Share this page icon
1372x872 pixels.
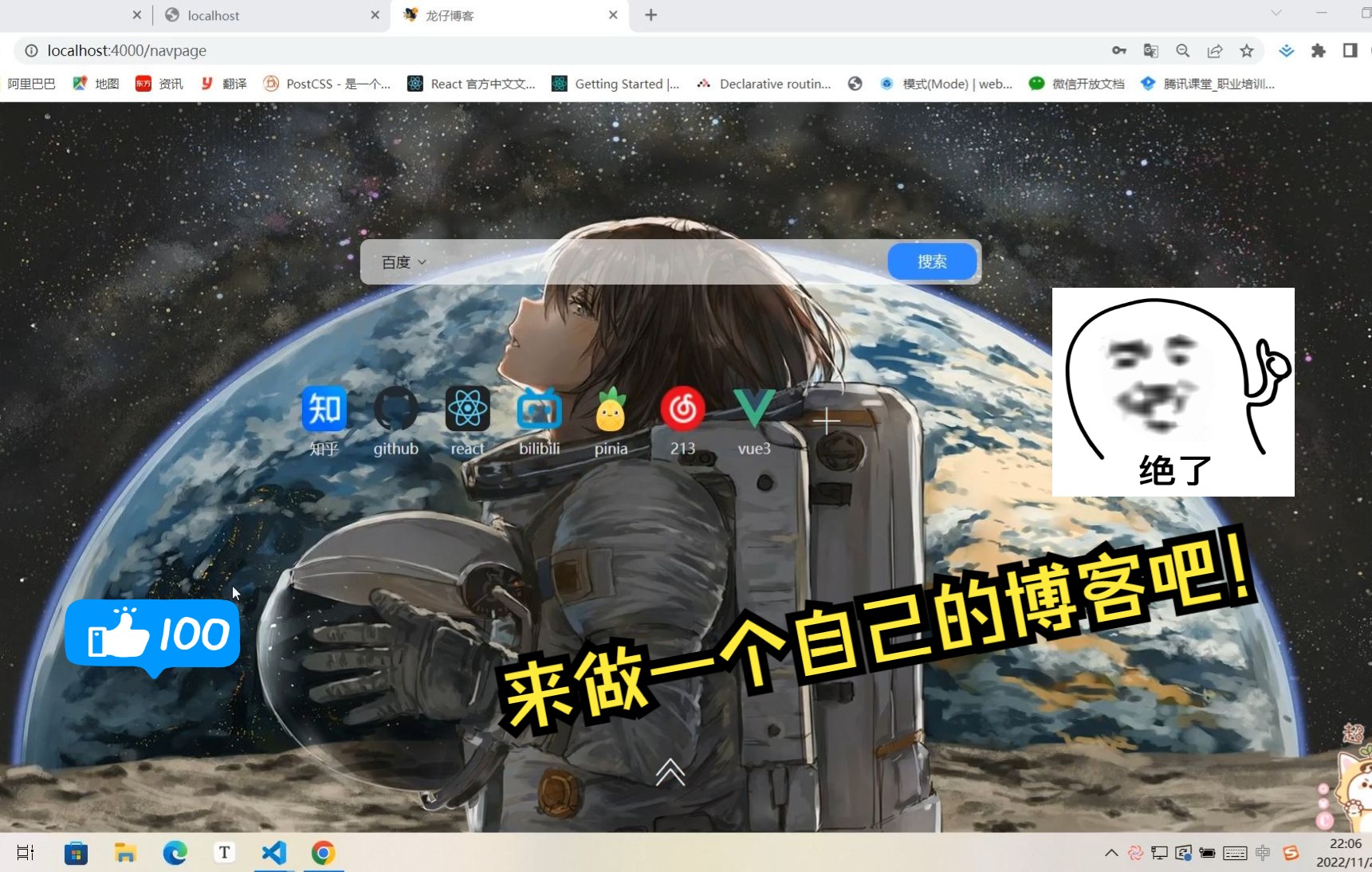tap(1215, 51)
